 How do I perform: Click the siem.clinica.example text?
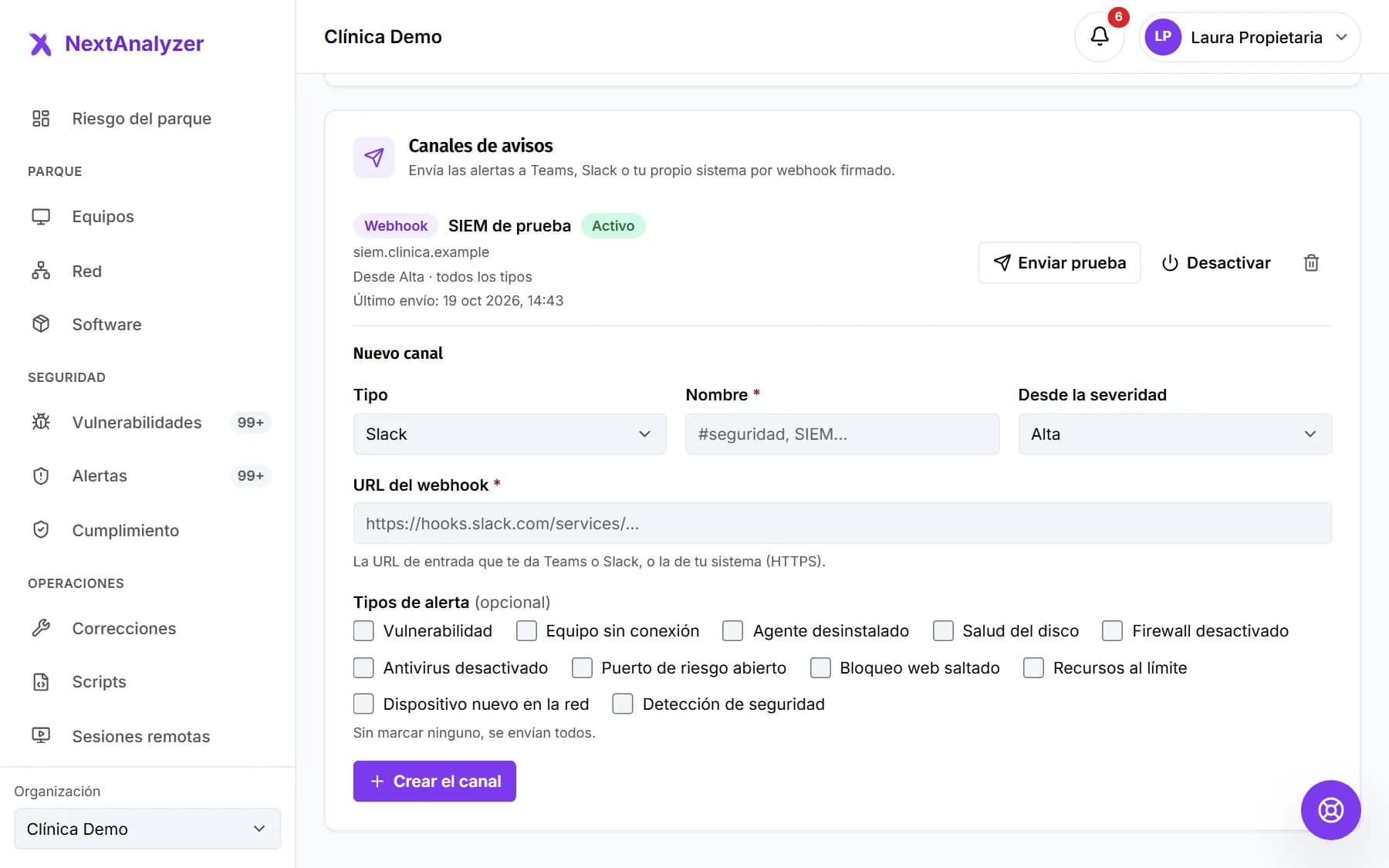[x=421, y=252]
